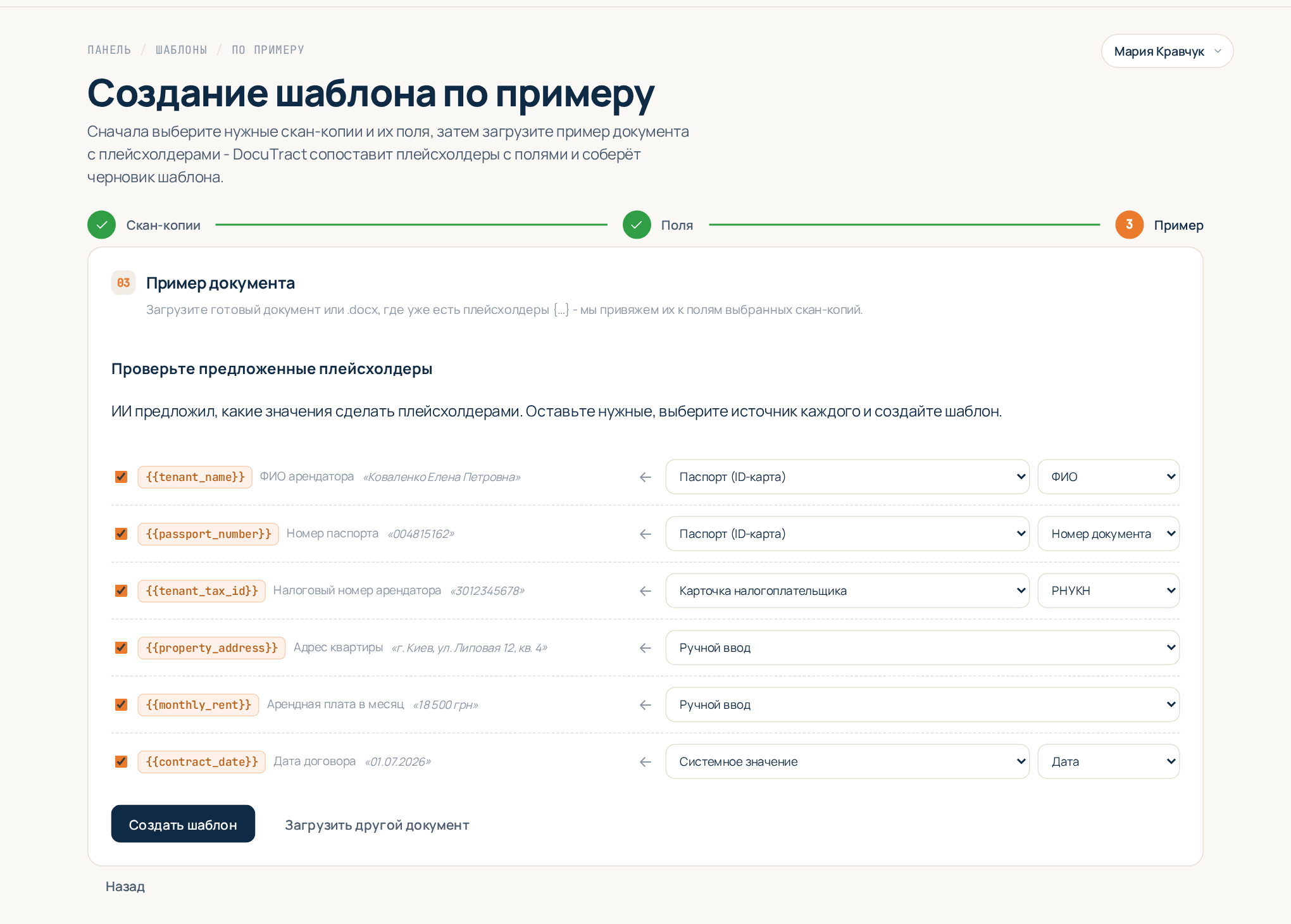Click the {{monthly_rent}} placeholder tag
Screen dimensions: 1291x924
198,704
